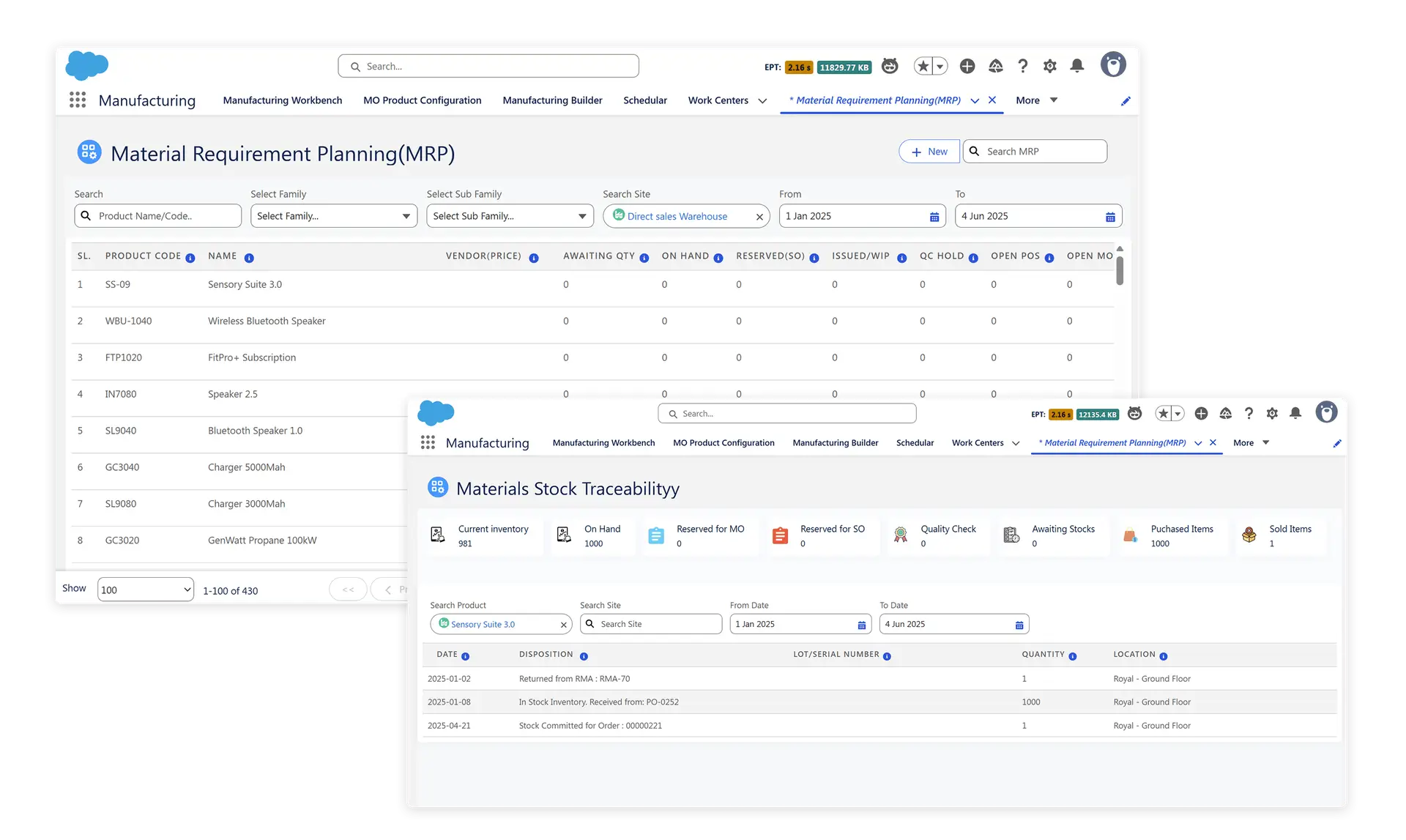
Task: Open MO Product Configuration tab in back window
Action: 423,100
